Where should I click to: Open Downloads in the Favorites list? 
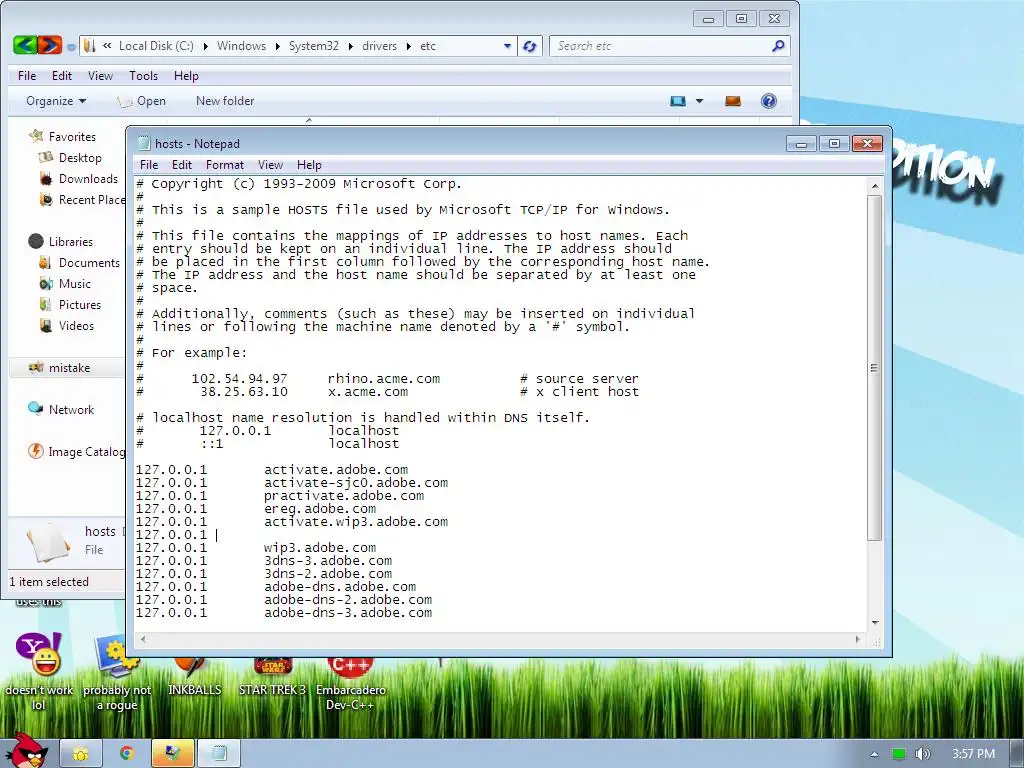click(88, 178)
